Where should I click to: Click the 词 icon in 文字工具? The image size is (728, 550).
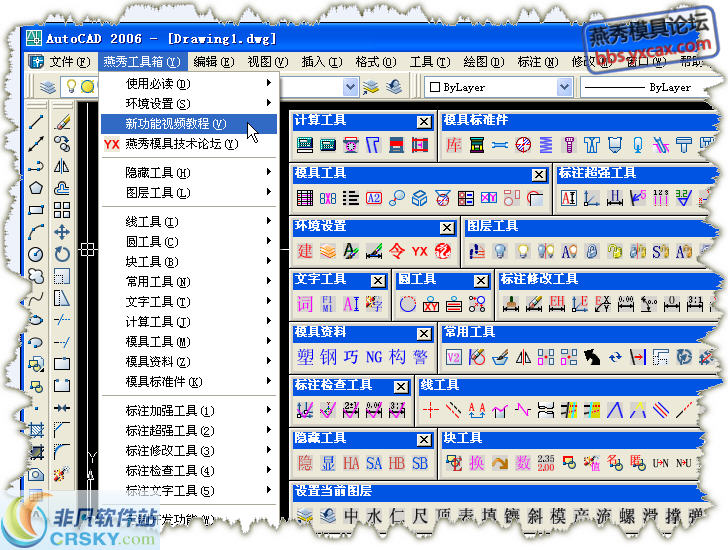pyautogui.click(x=305, y=304)
